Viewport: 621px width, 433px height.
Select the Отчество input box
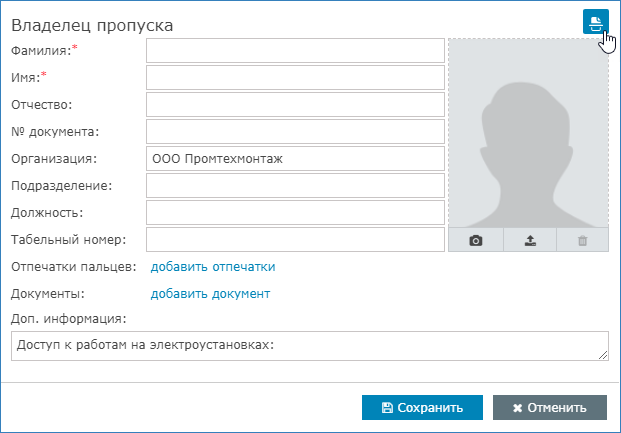(294, 105)
